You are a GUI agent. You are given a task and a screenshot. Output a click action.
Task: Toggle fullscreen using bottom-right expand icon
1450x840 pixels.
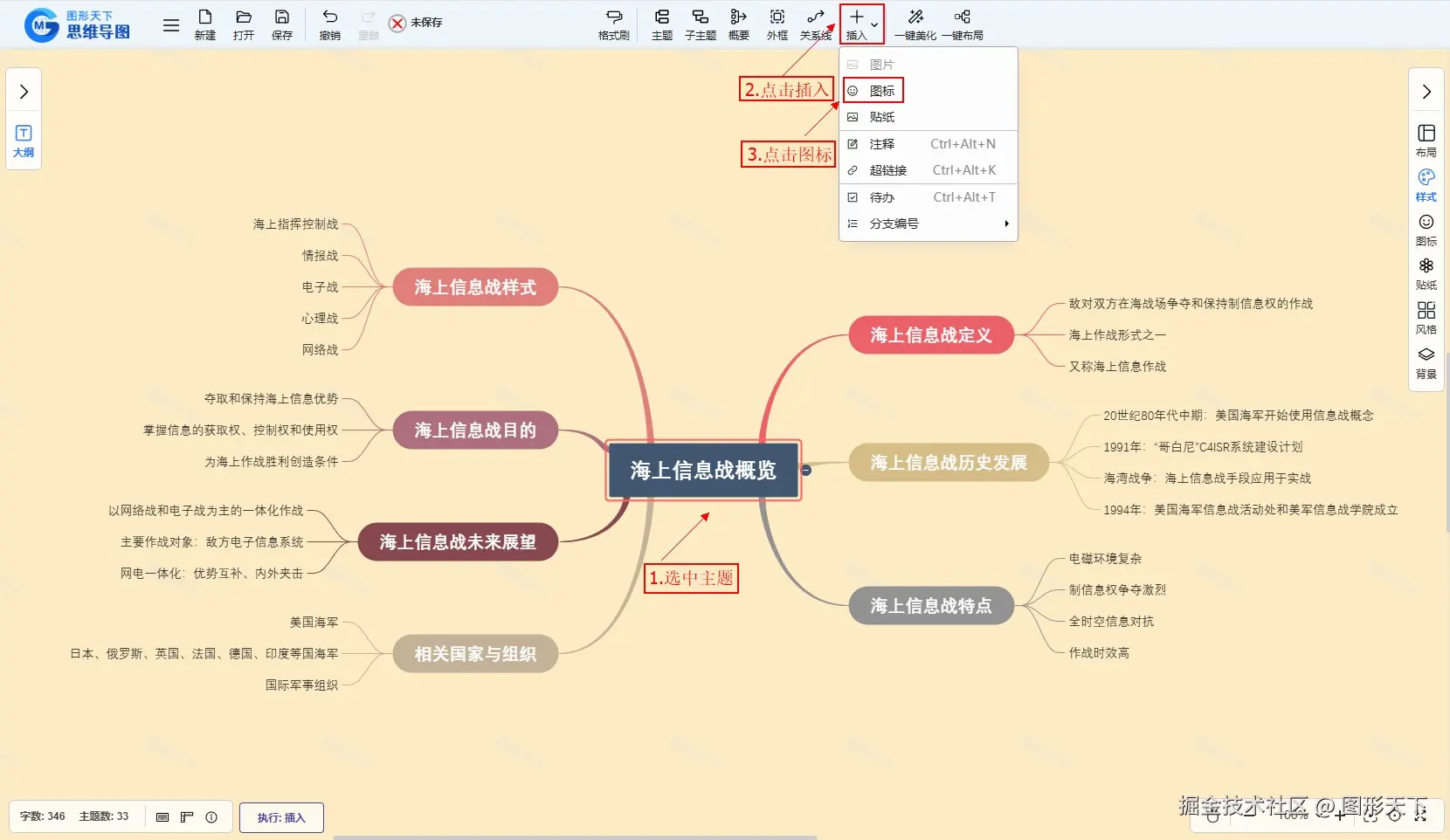click(x=1420, y=816)
